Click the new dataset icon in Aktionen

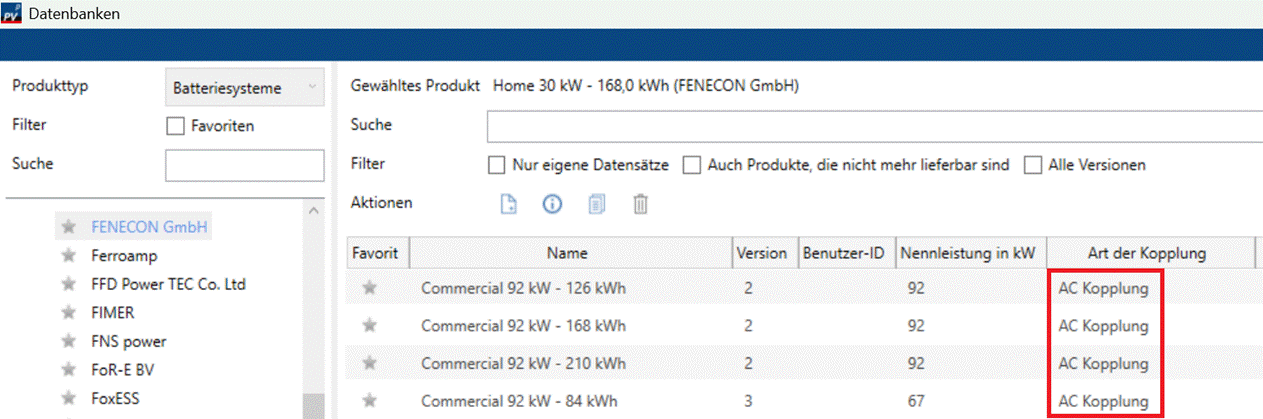(509, 204)
